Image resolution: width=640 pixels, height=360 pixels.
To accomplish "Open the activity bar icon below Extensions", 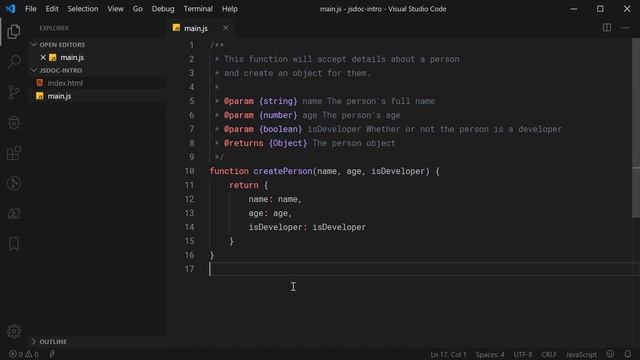I will click(14, 183).
